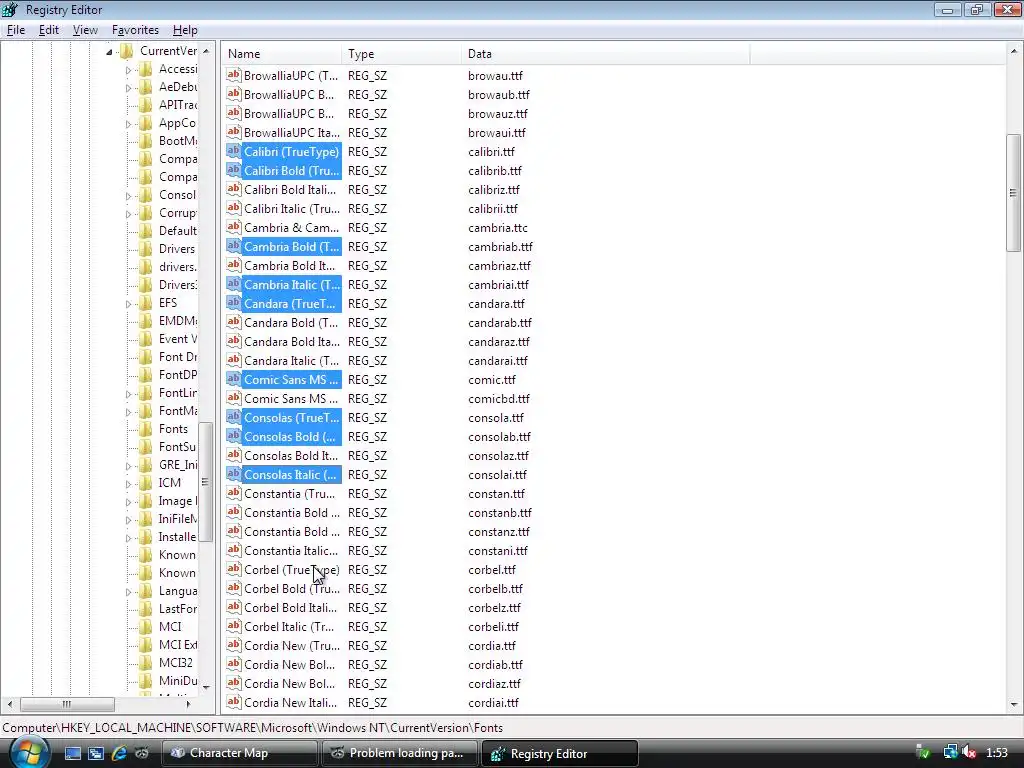Expand the ICM tree node arrow

(x=129, y=484)
